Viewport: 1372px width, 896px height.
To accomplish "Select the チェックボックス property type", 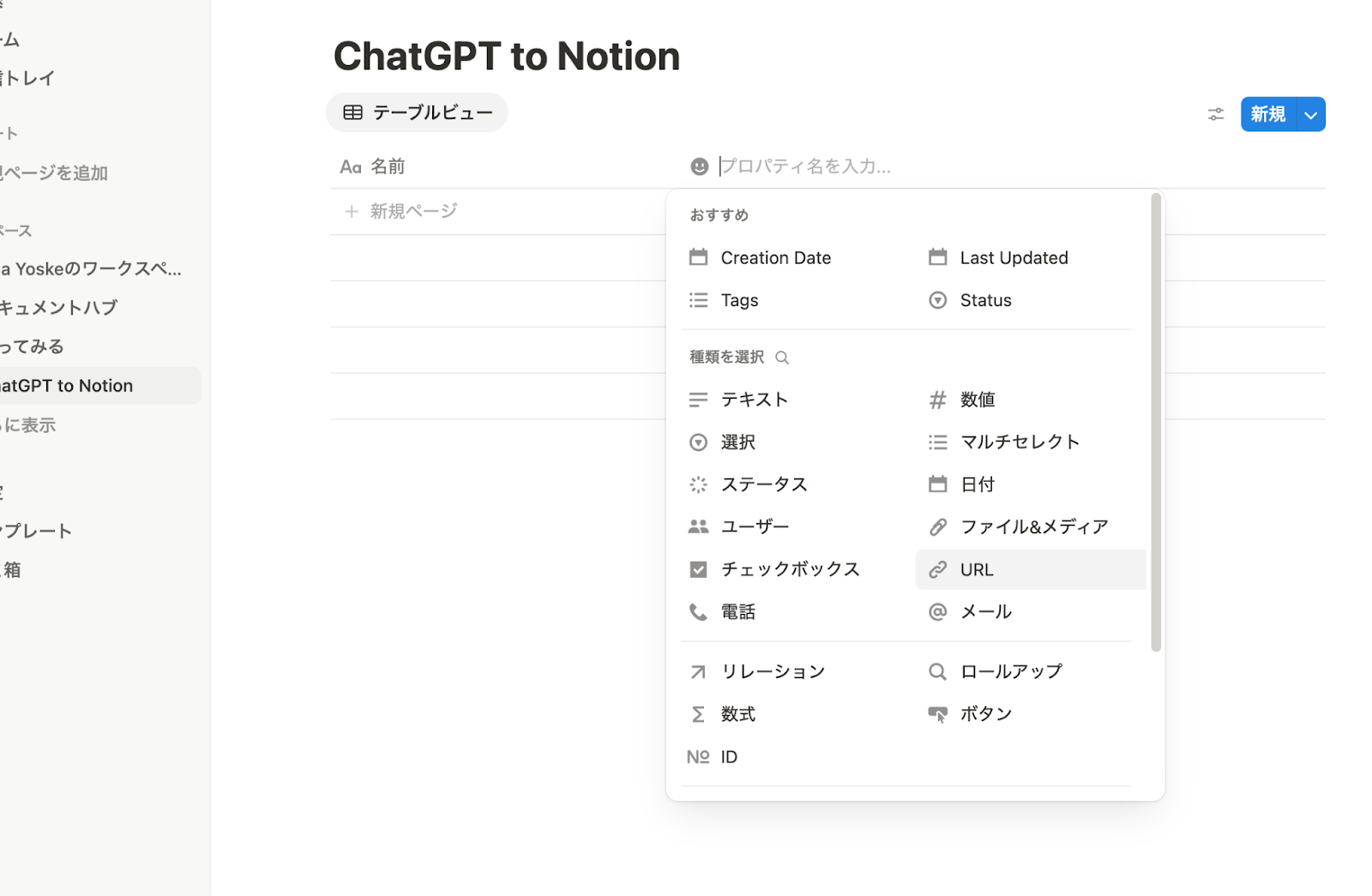I will (x=790, y=568).
